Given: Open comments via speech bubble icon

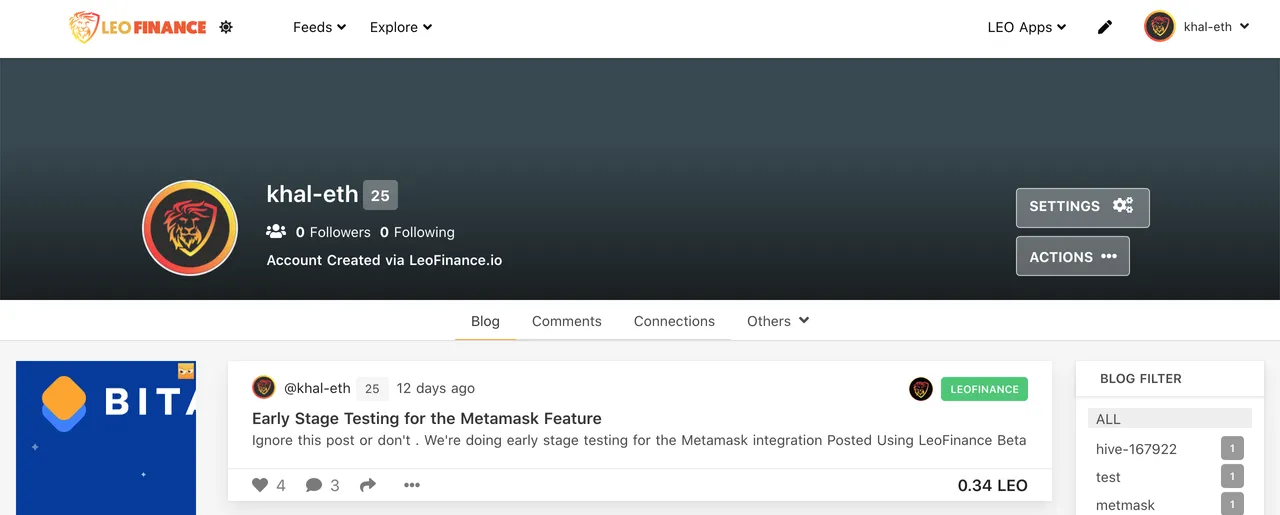Looking at the screenshot, I should pyautogui.click(x=314, y=485).
